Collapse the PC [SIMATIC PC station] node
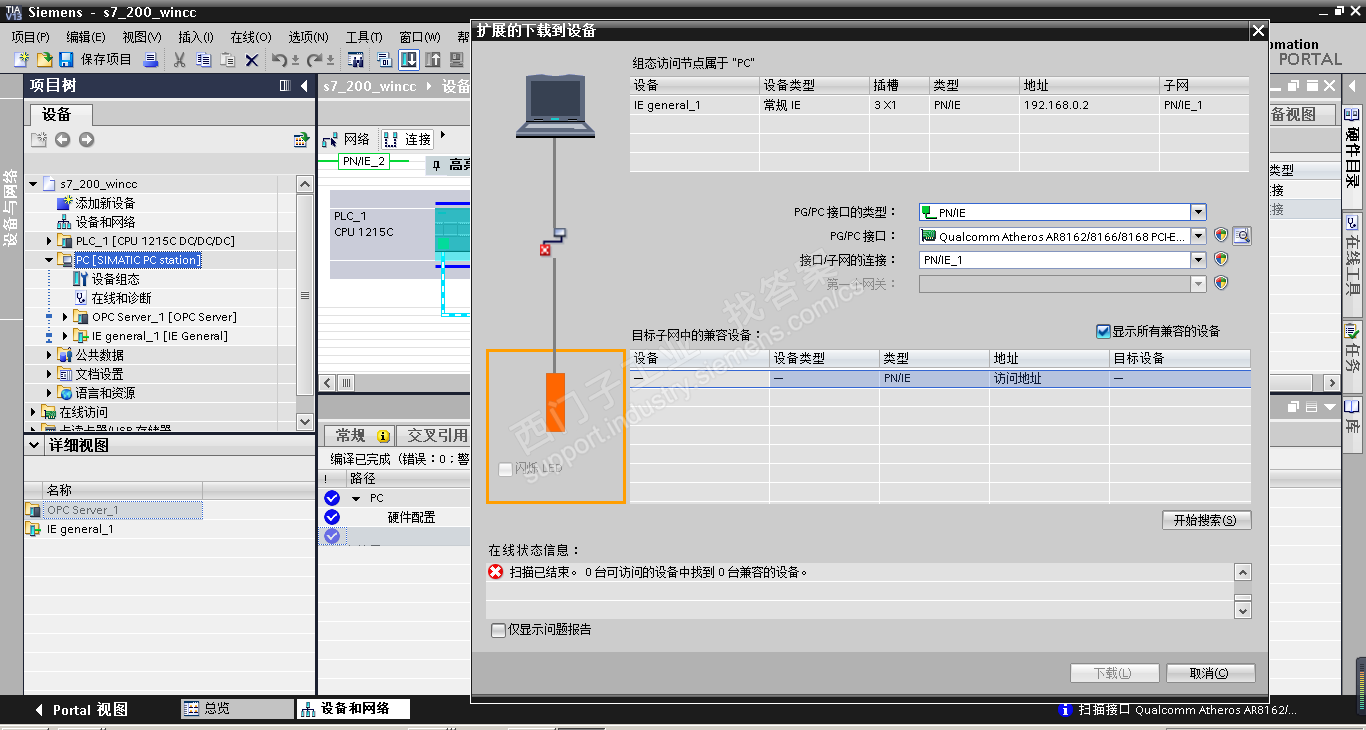Image resolution: width=1366 pixels, height=730 pixels. pyautogui.click(x=49, y=260)
